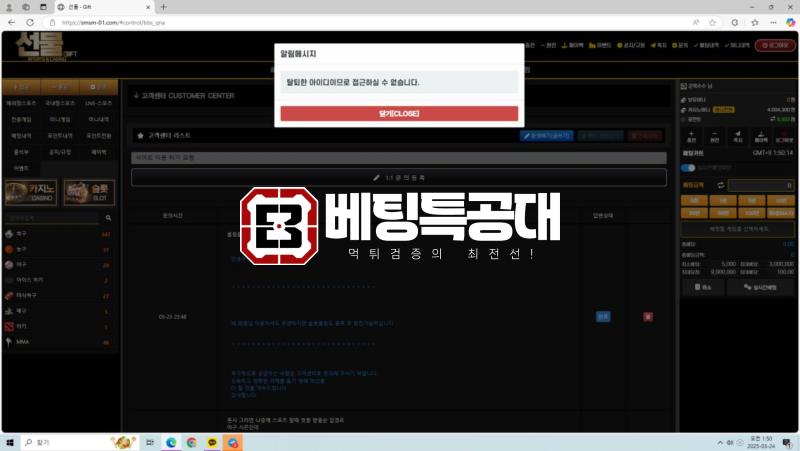This screenshot has width=800, height=451.
Task: Click refresh arrows beside bet amount field
Action: pyautogui.click(x=720, y=185)
